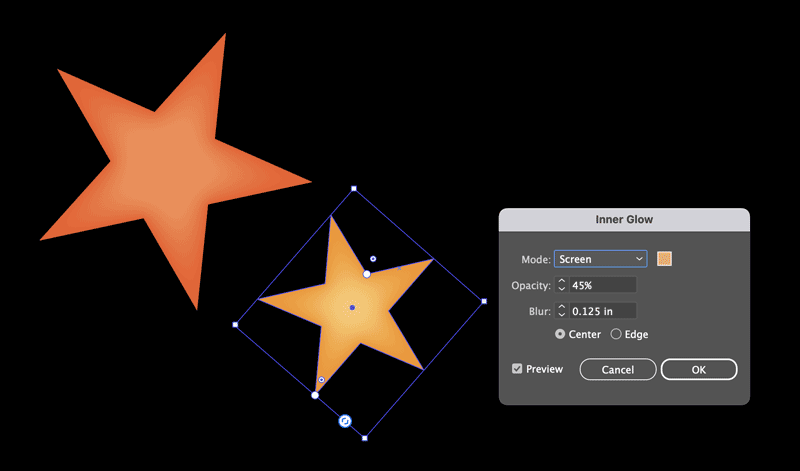The image size is (800, 471).
Task: Click the Opacity stepper arrows
Action: (x=562, y=285)
